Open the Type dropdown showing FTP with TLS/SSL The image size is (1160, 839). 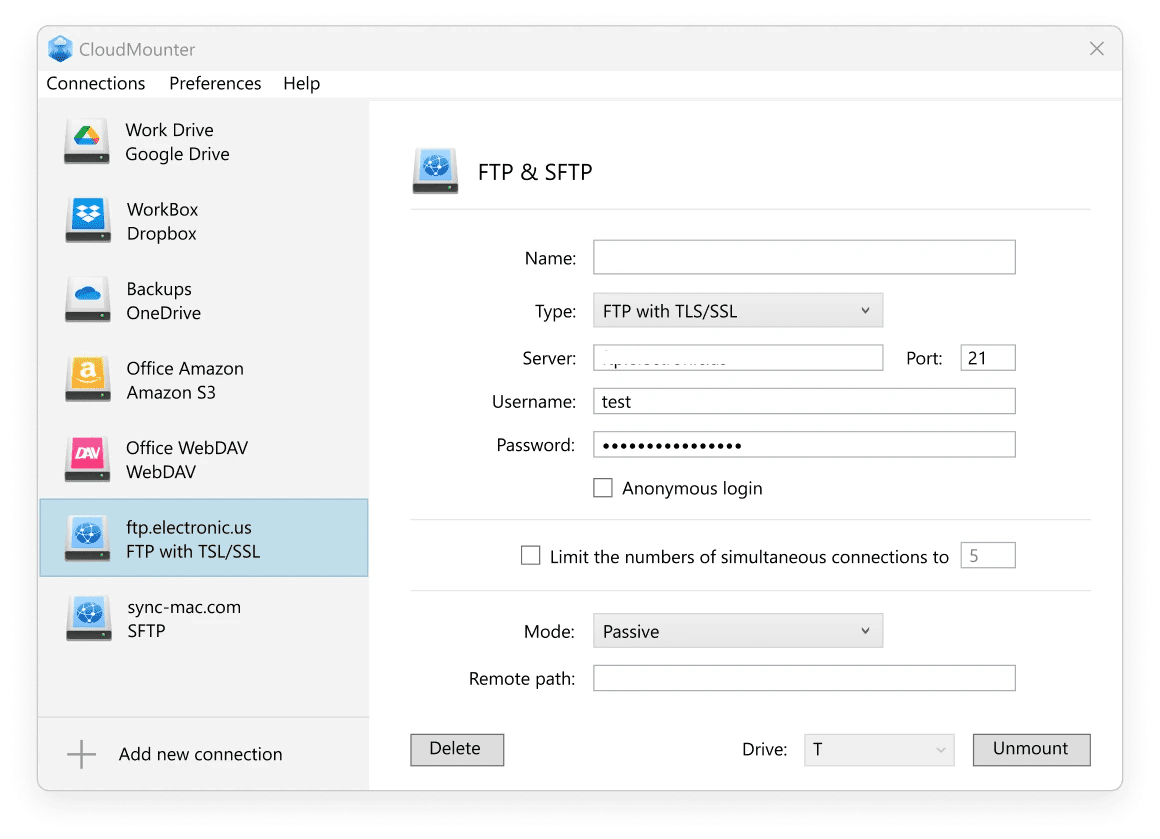[x=737, y=311]
